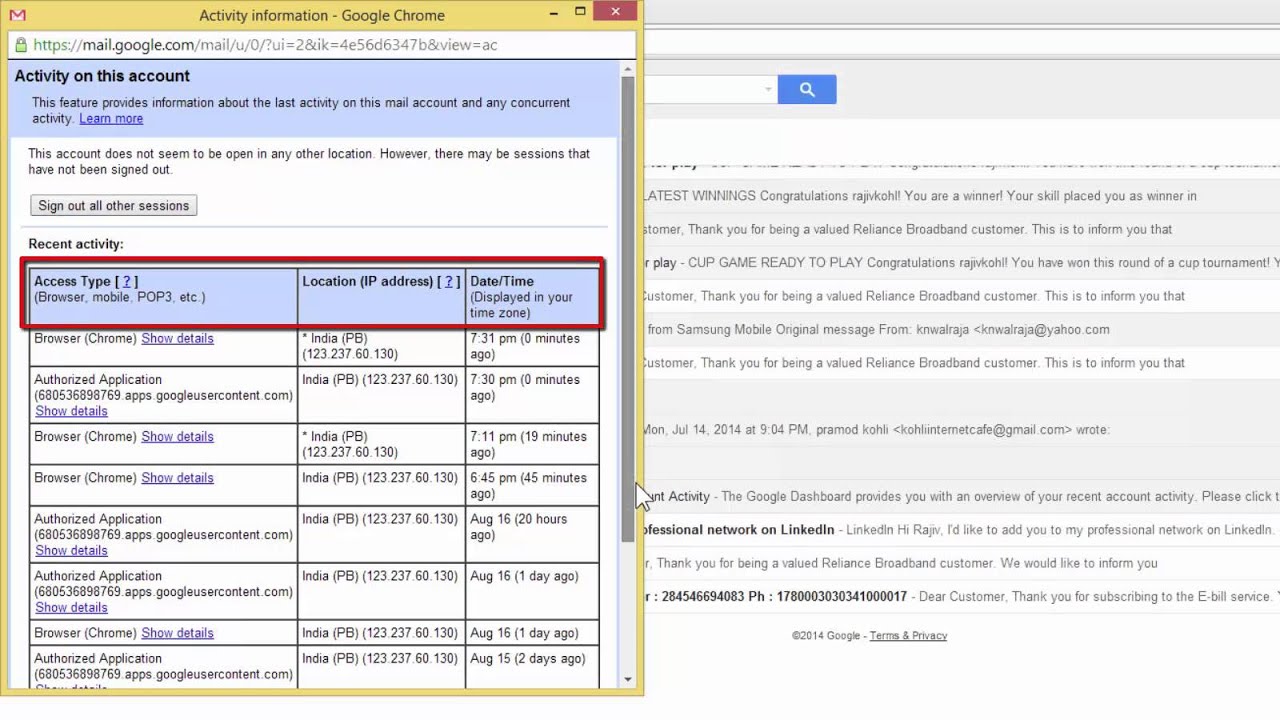Select the '7:31 pm (0 minutes ago)' cell
The height and width of the screenshot is (720, 1280).
click(x=532, y=346)
